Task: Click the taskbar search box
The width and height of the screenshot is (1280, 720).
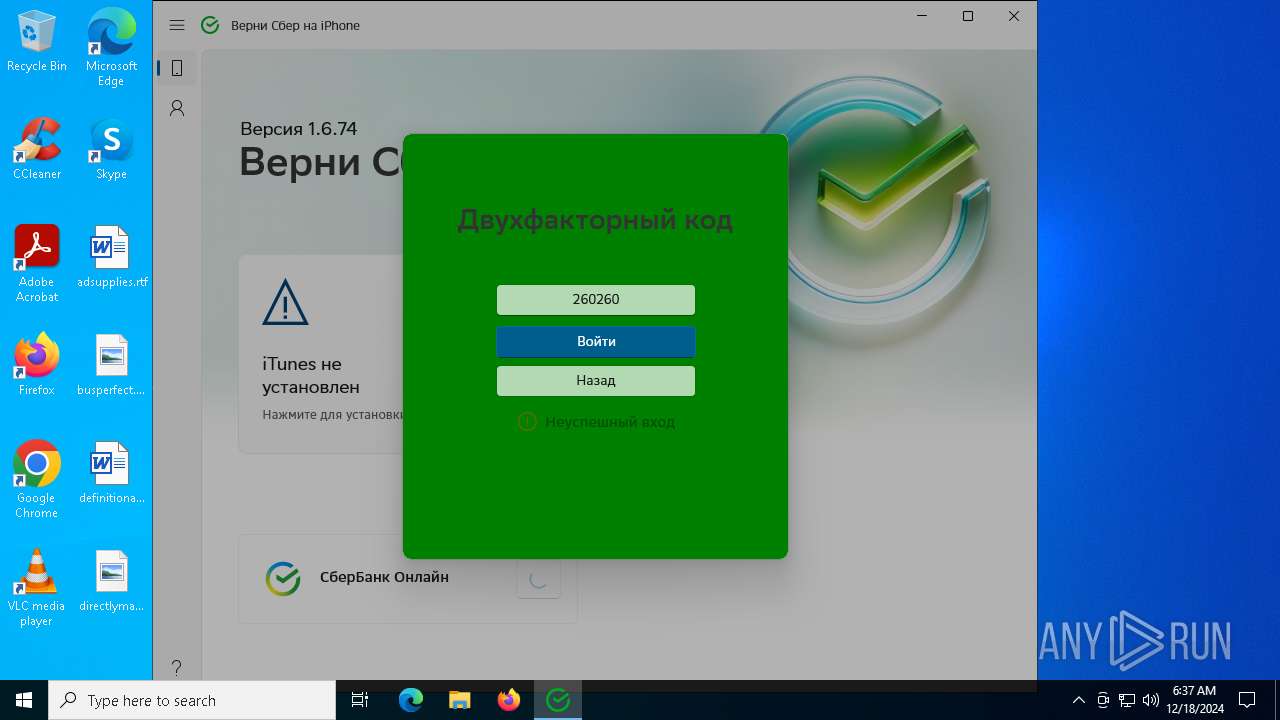Action: click(192, 700)
